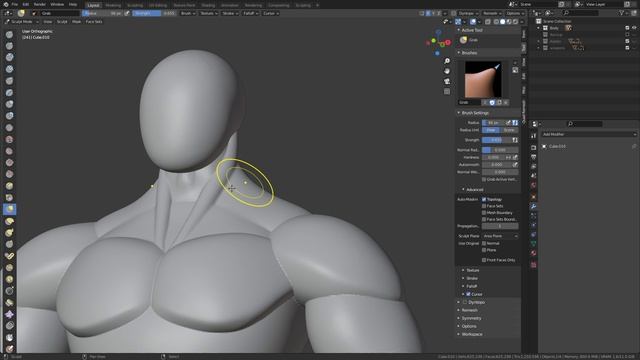Enable the Face Sets automasking checkbox
Image resolution: width=640 pixels, height=360 pixels.
pyautogui.click(x=484, y=206)
